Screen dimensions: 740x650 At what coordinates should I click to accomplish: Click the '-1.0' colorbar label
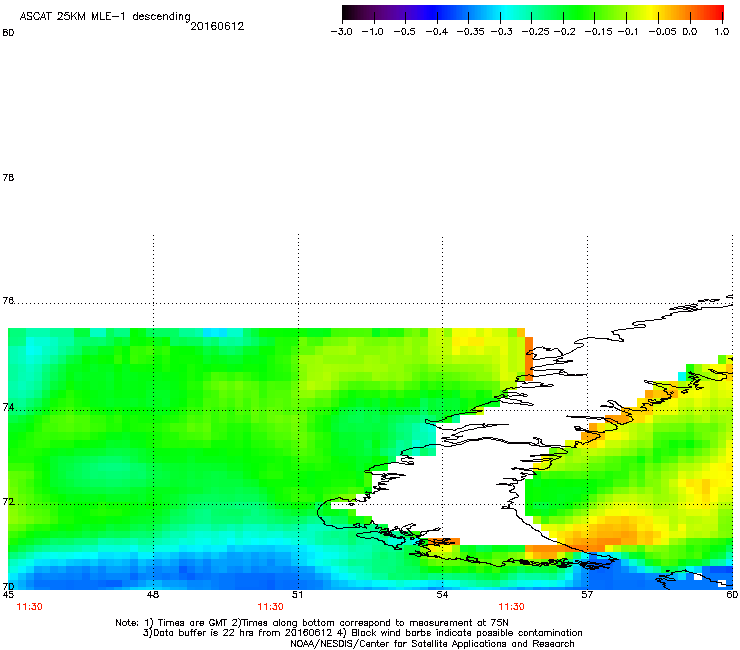[372, 32]
